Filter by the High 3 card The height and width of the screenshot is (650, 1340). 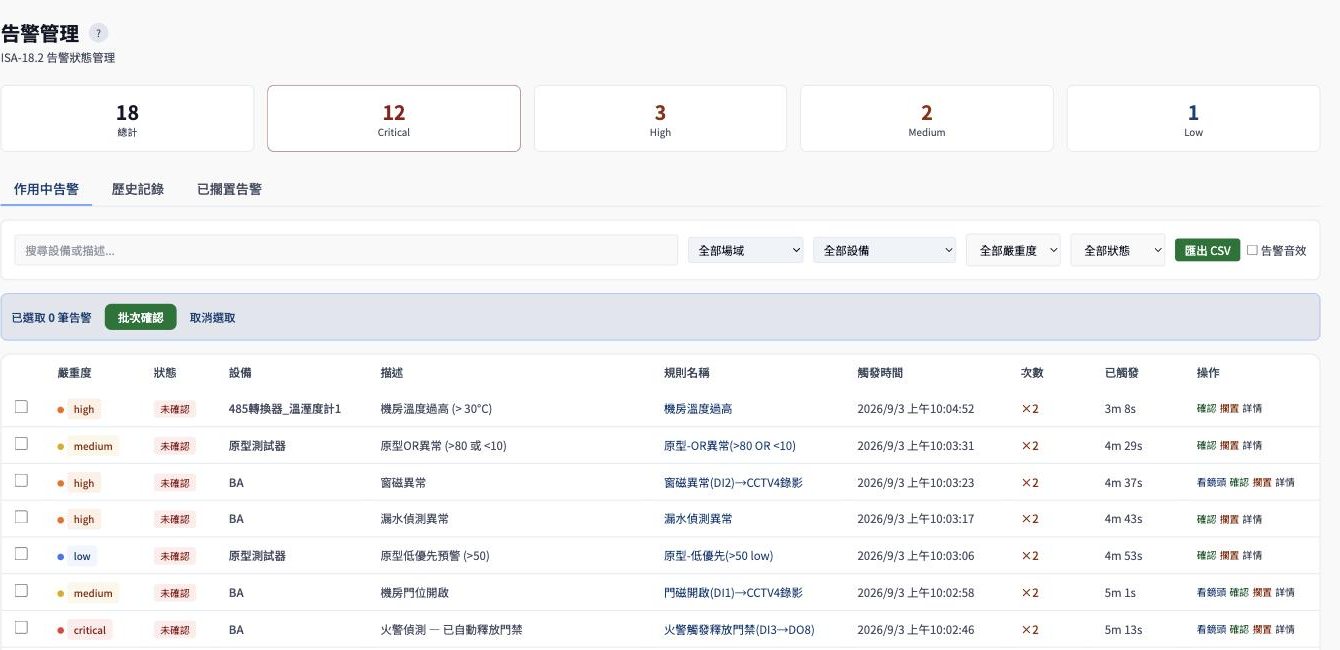(660, 118)
